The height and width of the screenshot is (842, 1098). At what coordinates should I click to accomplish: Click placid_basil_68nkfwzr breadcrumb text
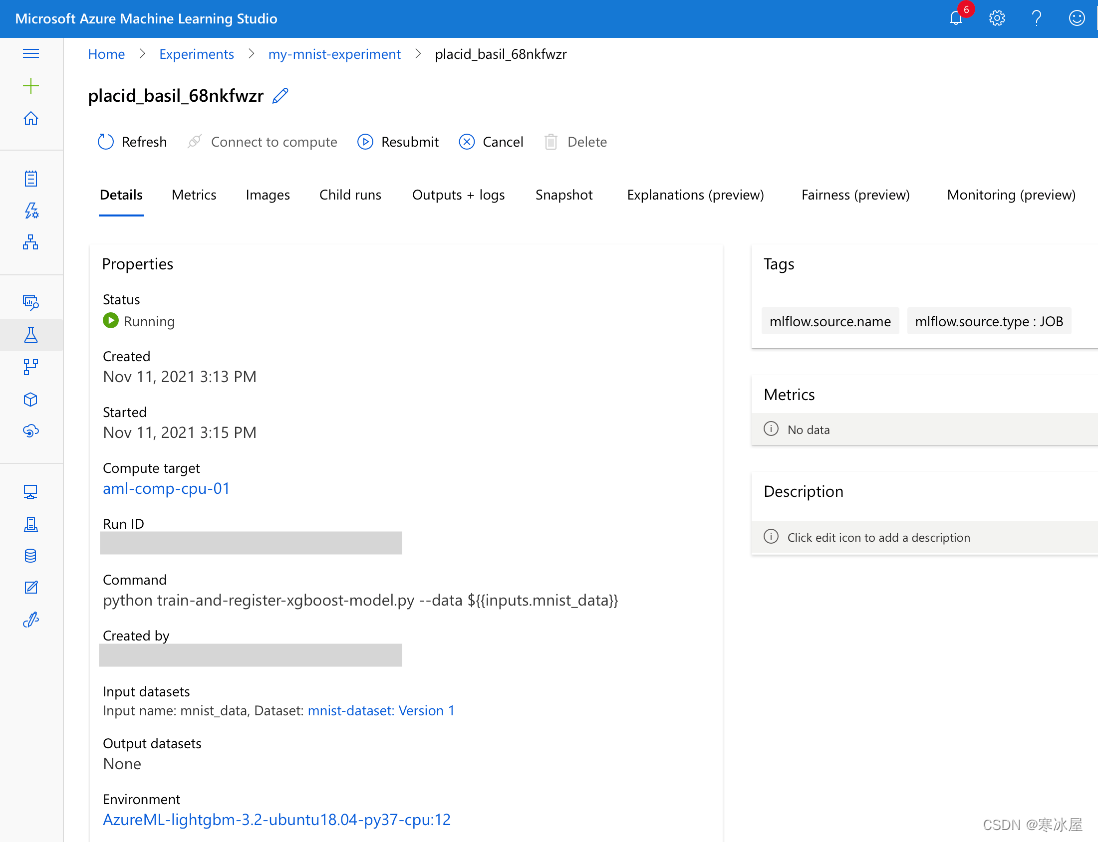501,55
